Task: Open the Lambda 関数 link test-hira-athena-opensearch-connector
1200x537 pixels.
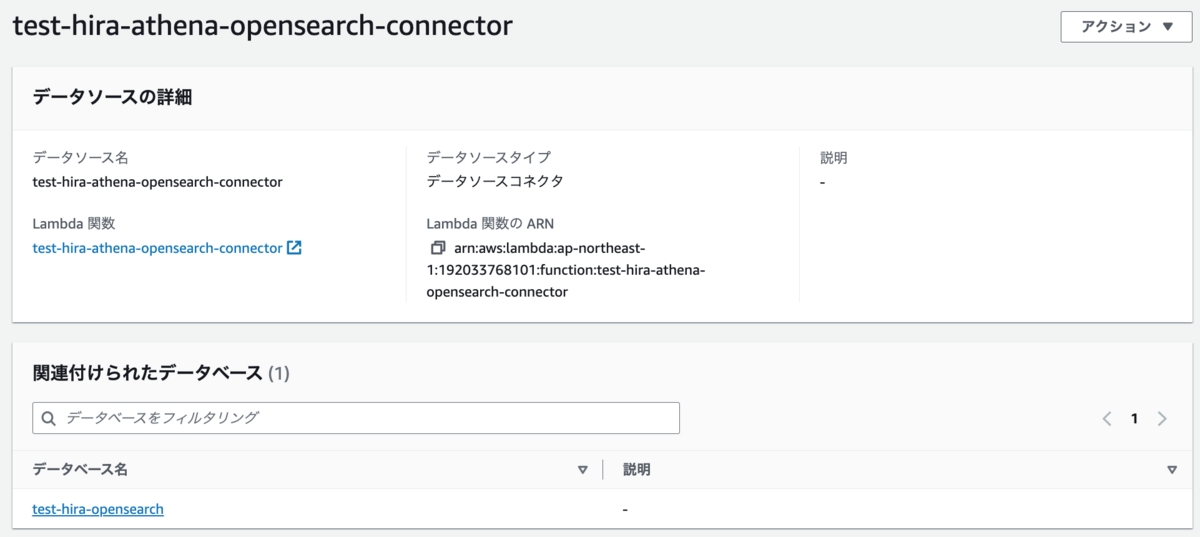Action: (157, 248)
